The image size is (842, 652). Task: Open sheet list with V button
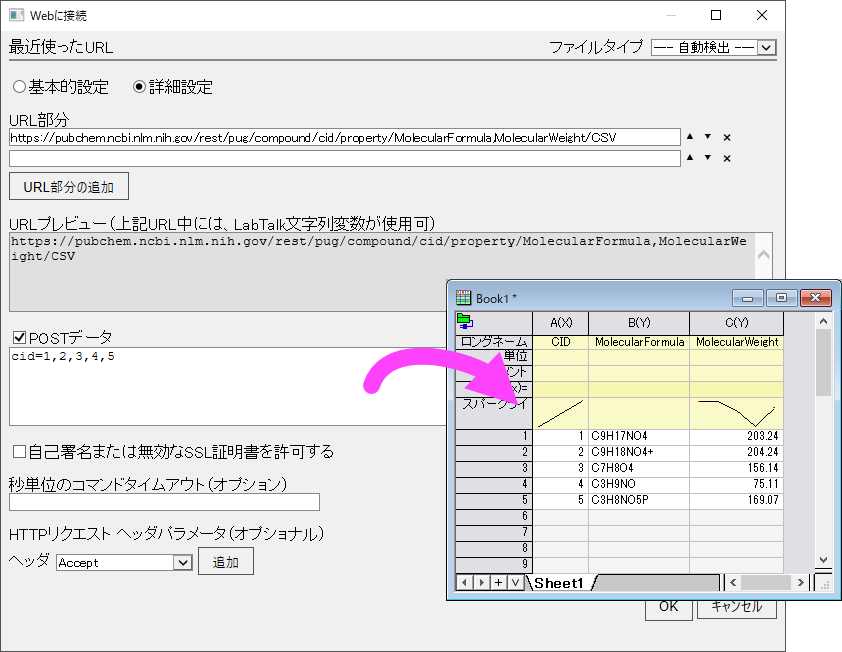[516, 582]
